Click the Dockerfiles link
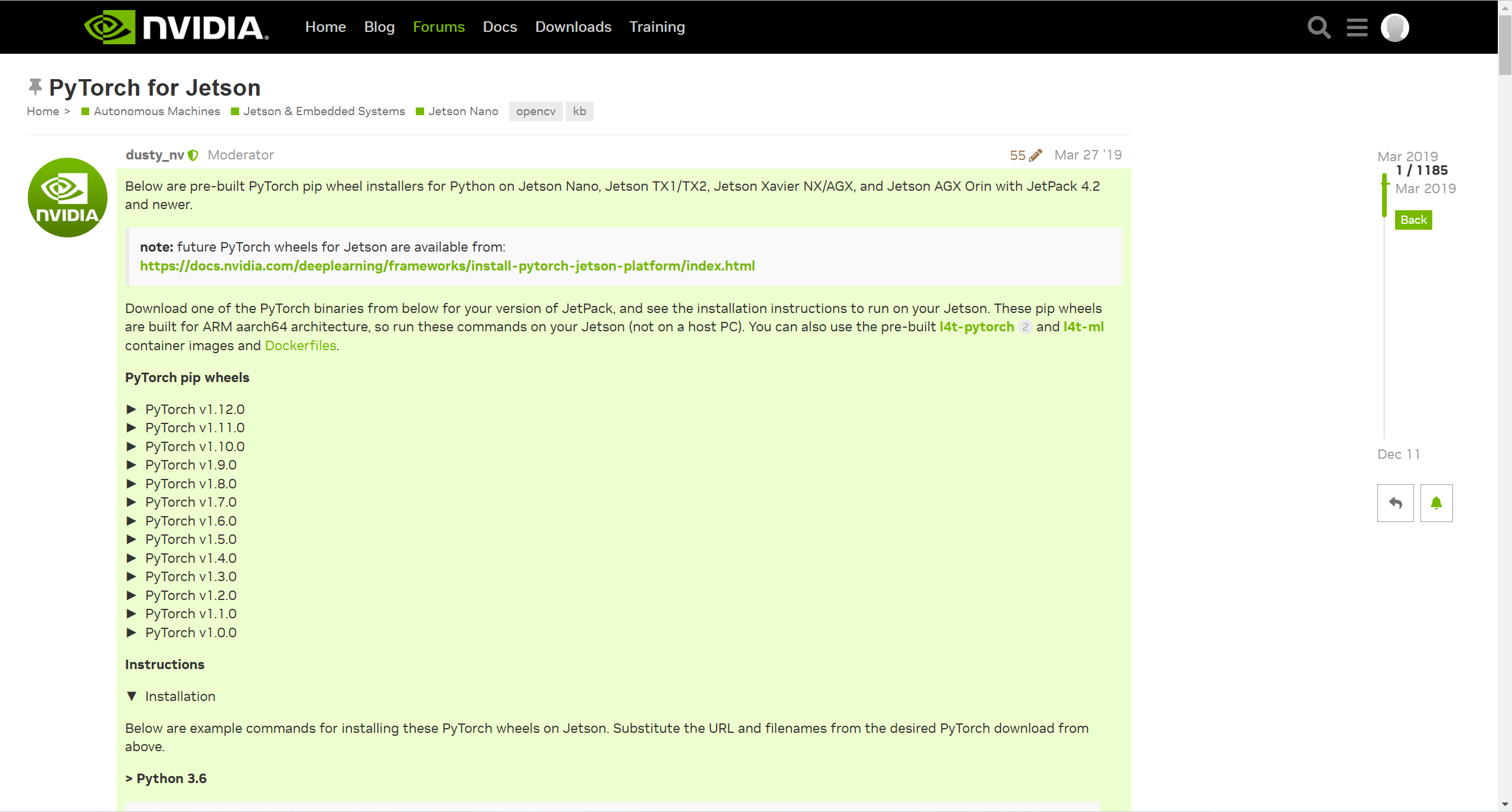1512x812 pixels. pos(300,345)
